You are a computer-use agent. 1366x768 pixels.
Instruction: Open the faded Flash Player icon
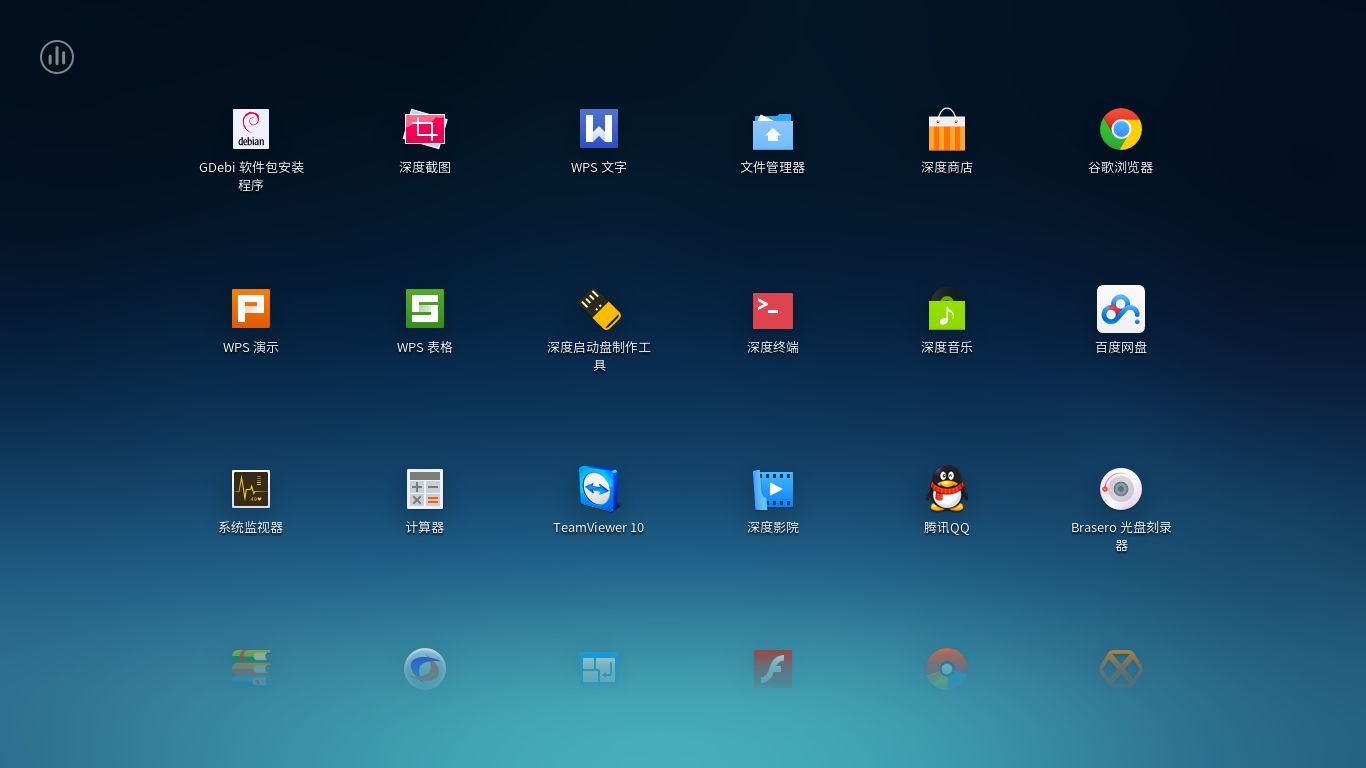coord(773,668)
